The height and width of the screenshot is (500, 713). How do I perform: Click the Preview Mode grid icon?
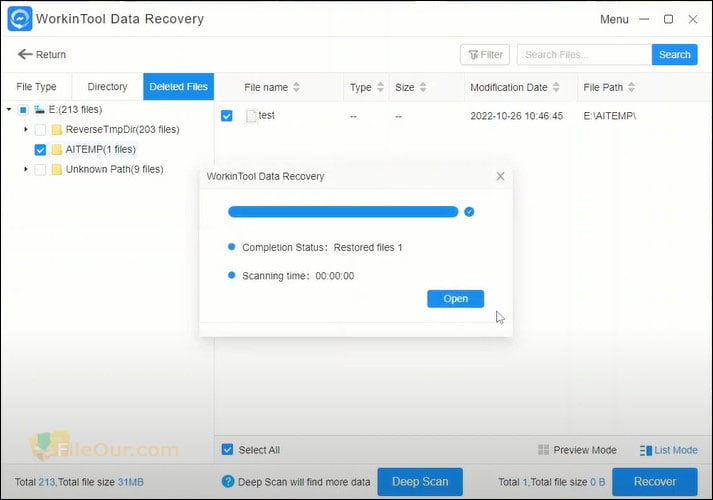[x=543, y=450]
